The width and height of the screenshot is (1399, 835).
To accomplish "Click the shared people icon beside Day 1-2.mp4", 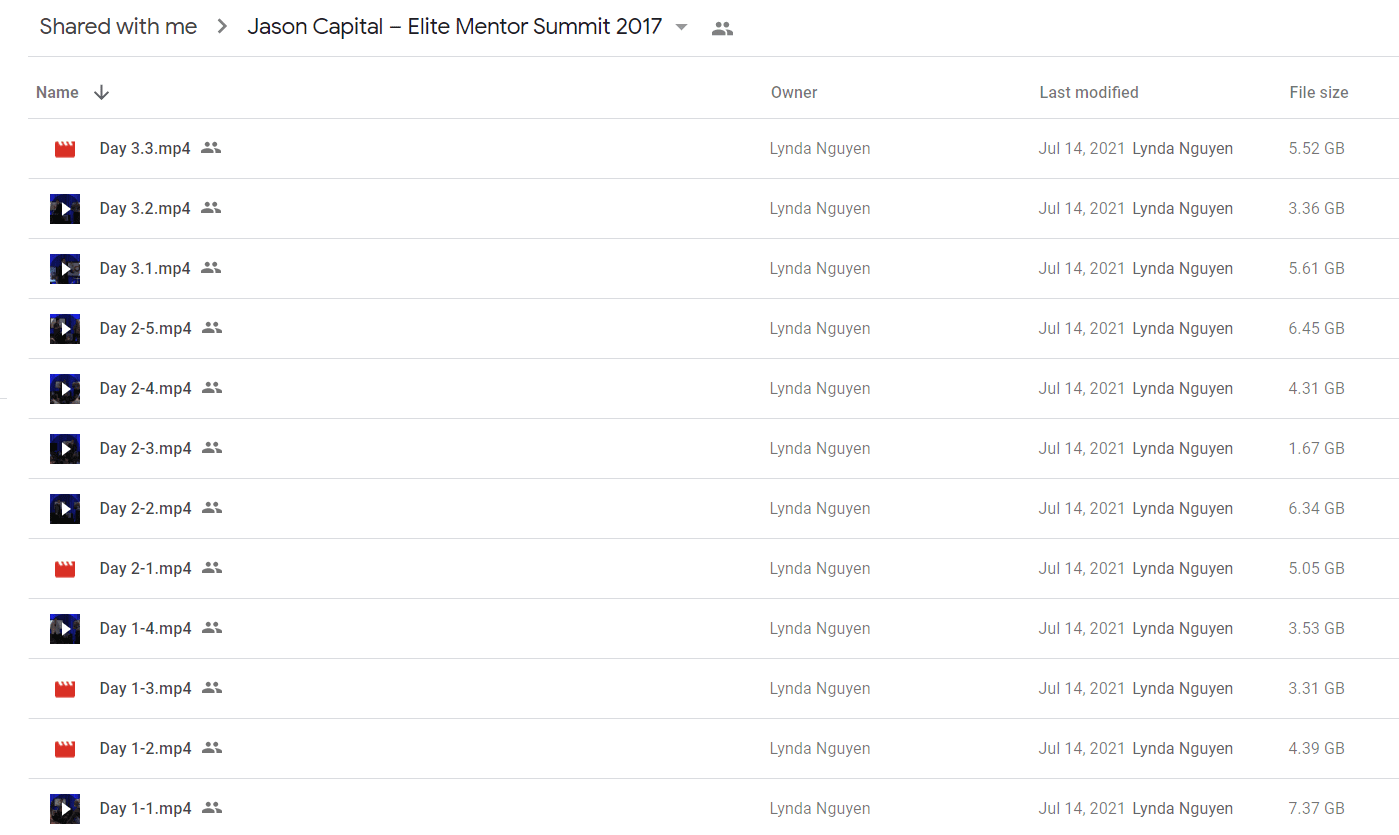I will 211,748.
